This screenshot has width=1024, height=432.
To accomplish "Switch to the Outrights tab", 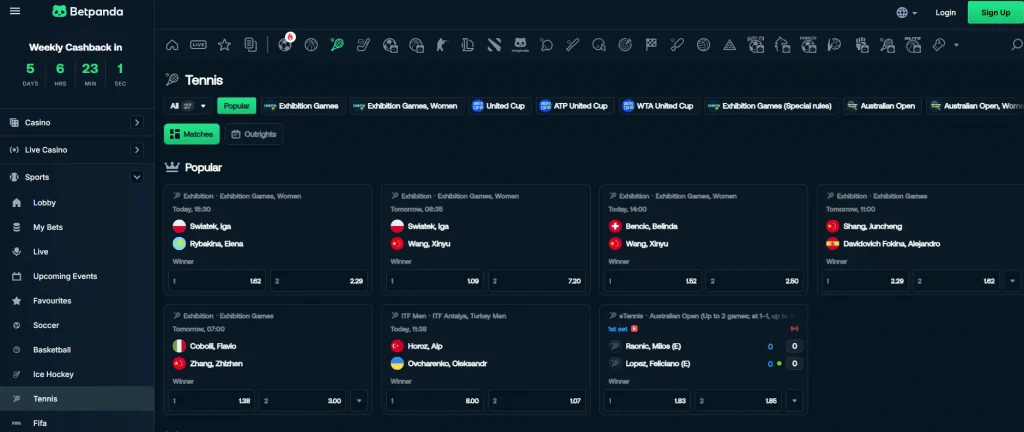I will click(x=254, y=134).
